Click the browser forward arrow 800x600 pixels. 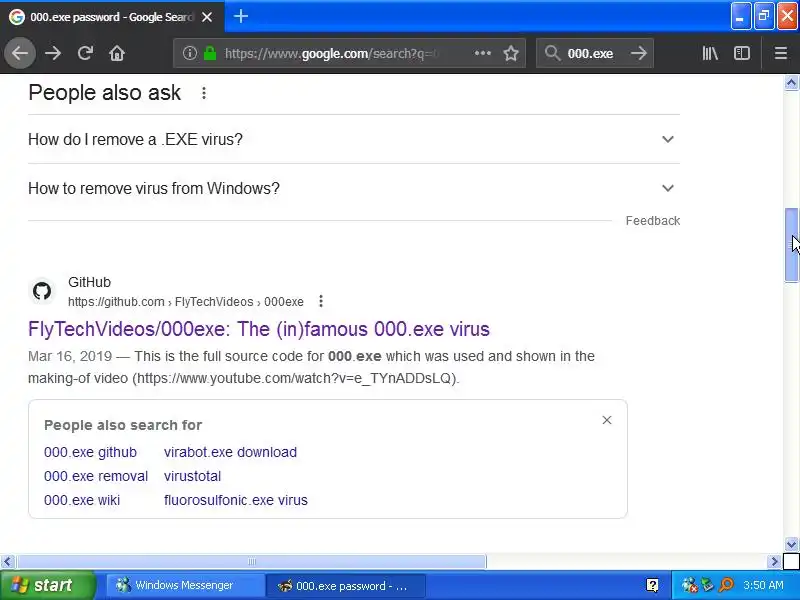tap(53, 53)
